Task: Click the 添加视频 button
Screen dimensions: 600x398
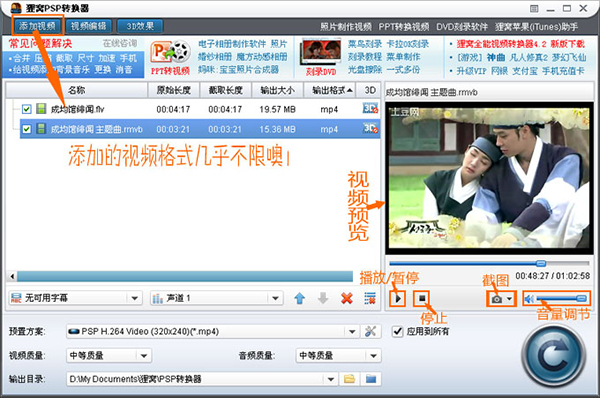Action: click(x=38, y=26)
